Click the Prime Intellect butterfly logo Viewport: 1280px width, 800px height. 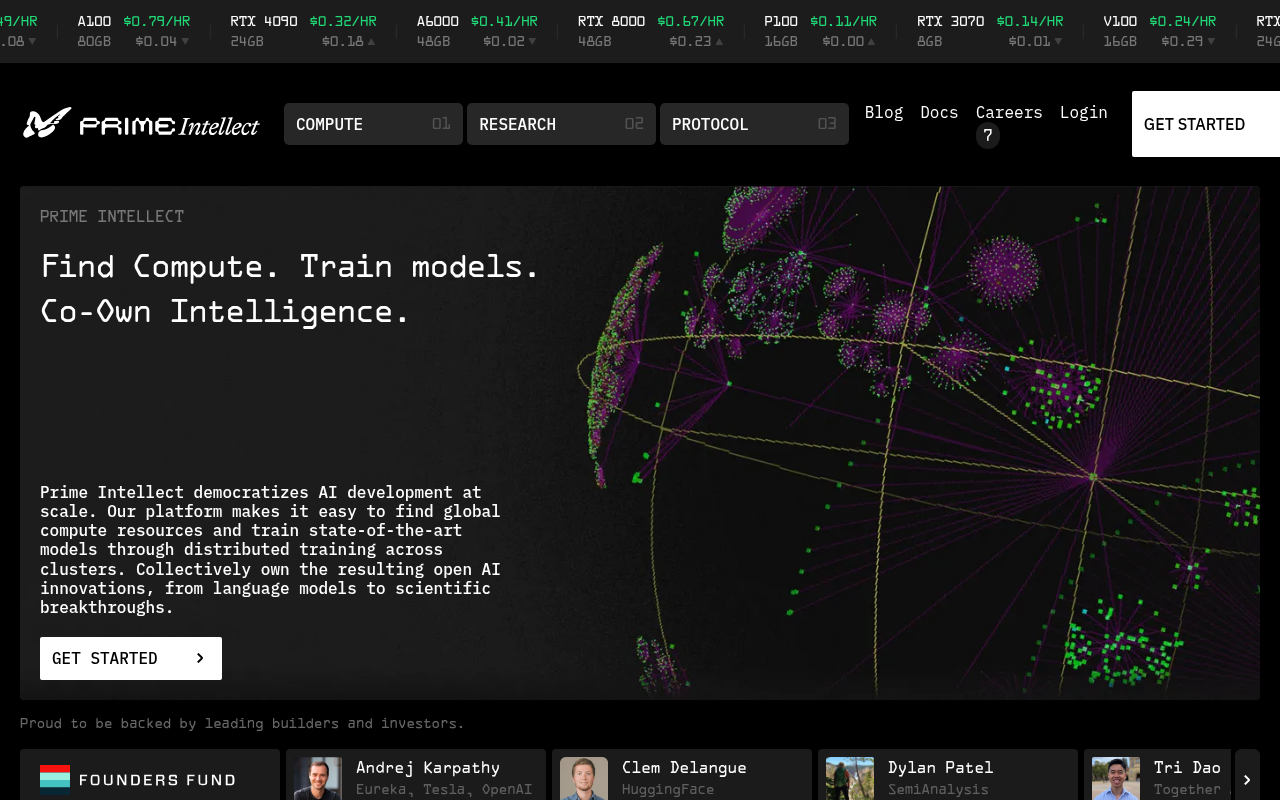tap(47, 124)
